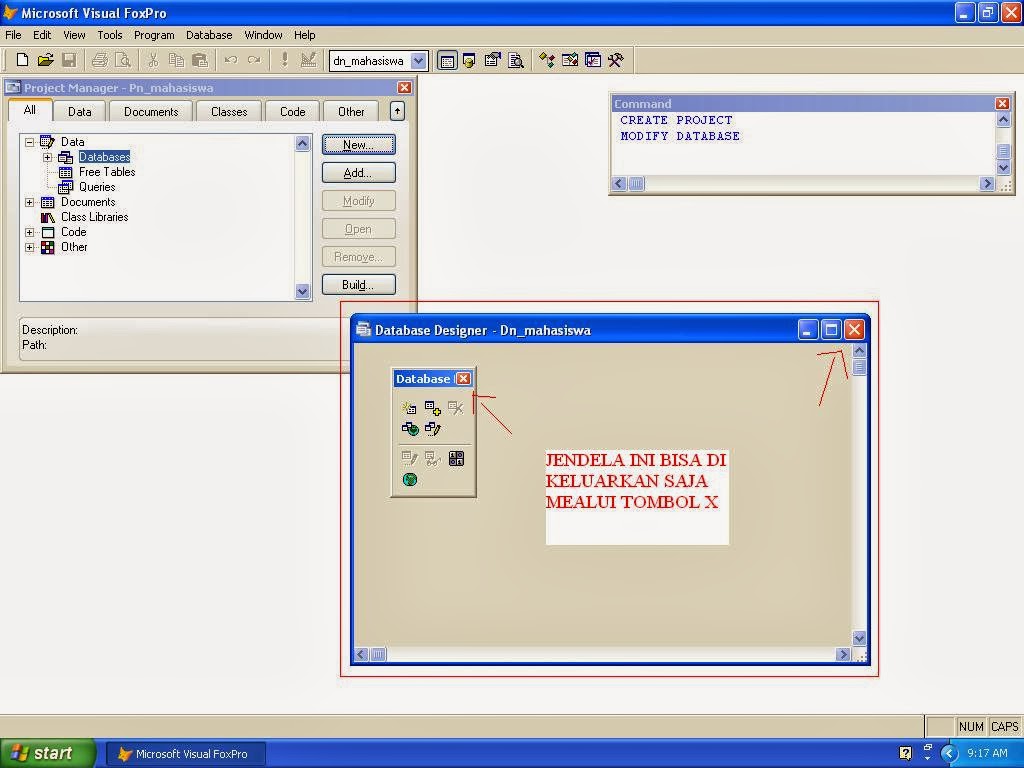Select the Remove Table icon
1024x768 pixels.
click(x=456, y=407)
